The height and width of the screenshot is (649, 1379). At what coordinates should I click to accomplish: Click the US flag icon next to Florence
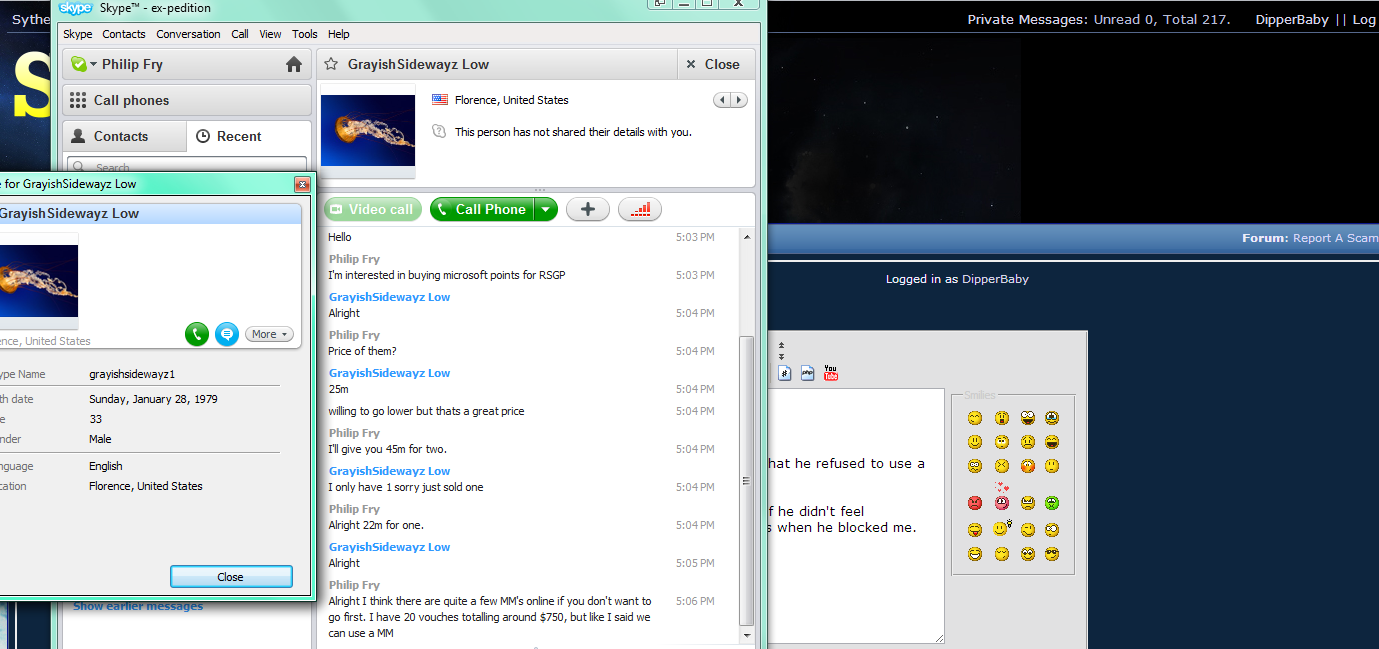[x=439, y=100]
